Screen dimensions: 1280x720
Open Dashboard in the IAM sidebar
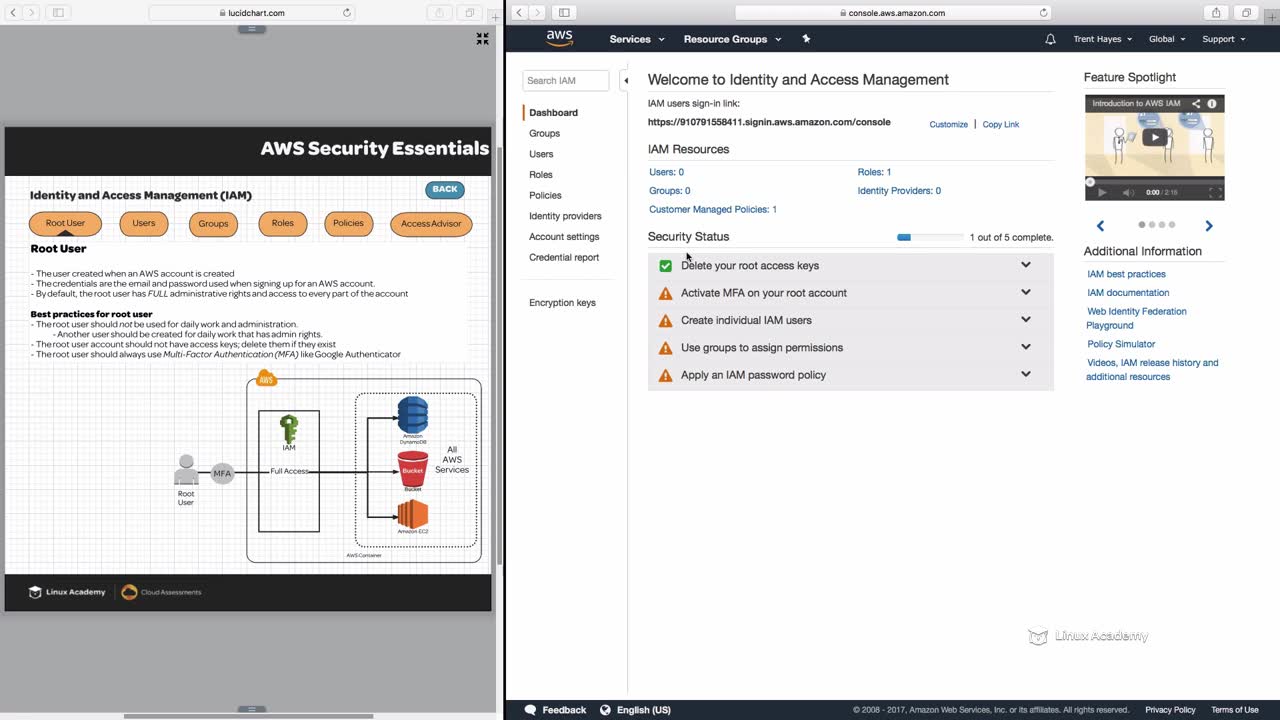(x=553, y=113)
